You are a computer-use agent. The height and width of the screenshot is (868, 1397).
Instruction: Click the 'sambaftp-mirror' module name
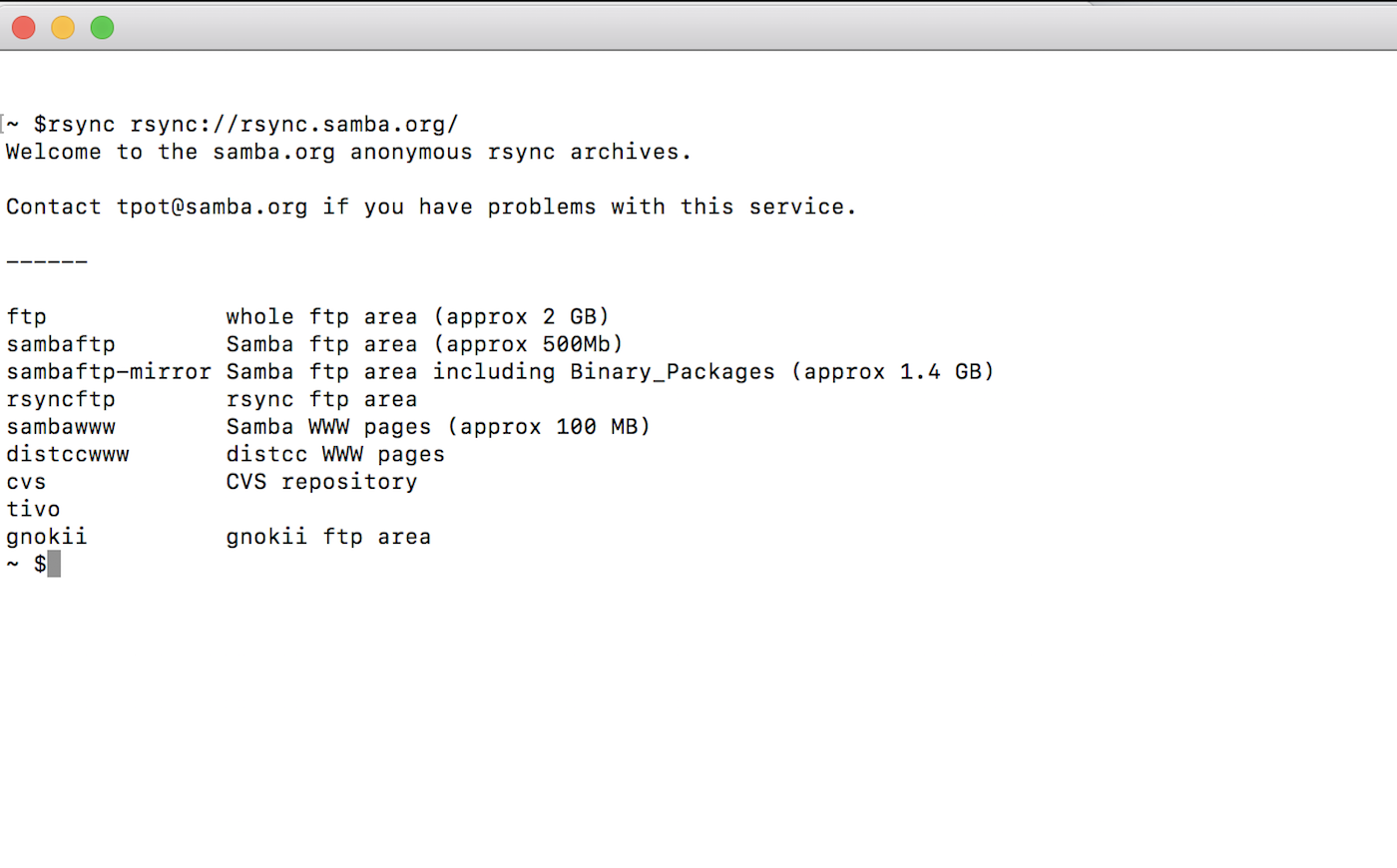point(108,372)
